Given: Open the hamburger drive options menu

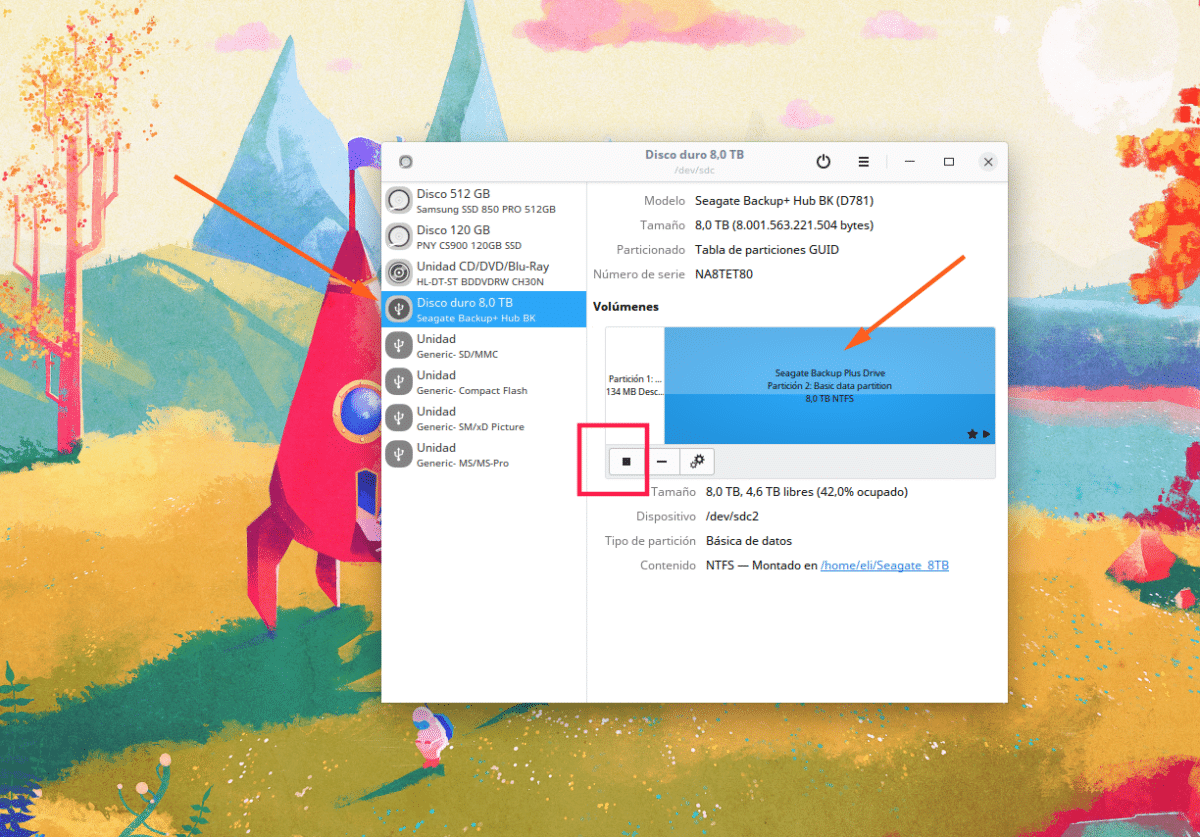Looking at the screenshot, I should click(x=863, y=161).
